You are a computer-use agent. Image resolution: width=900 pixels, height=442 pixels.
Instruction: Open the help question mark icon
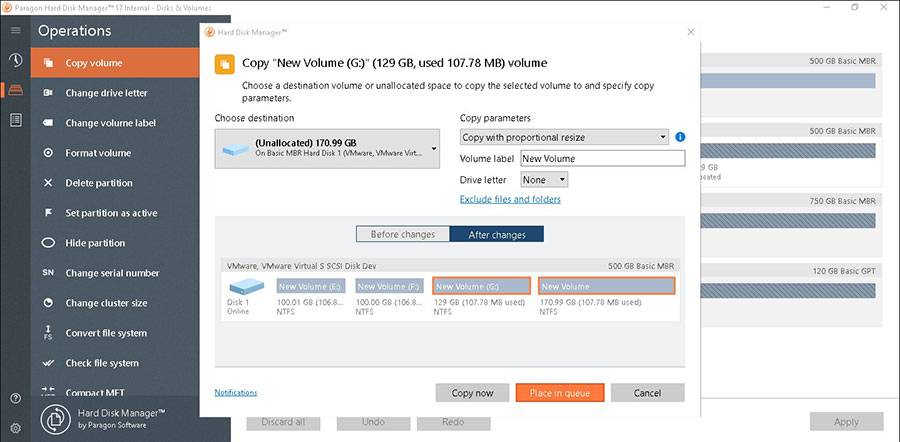(x=15, y=398)
